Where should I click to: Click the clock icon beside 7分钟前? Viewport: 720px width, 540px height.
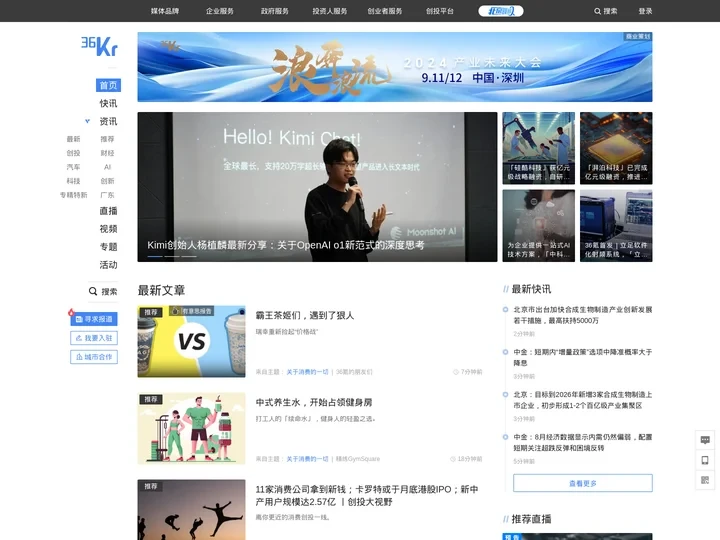456,372
